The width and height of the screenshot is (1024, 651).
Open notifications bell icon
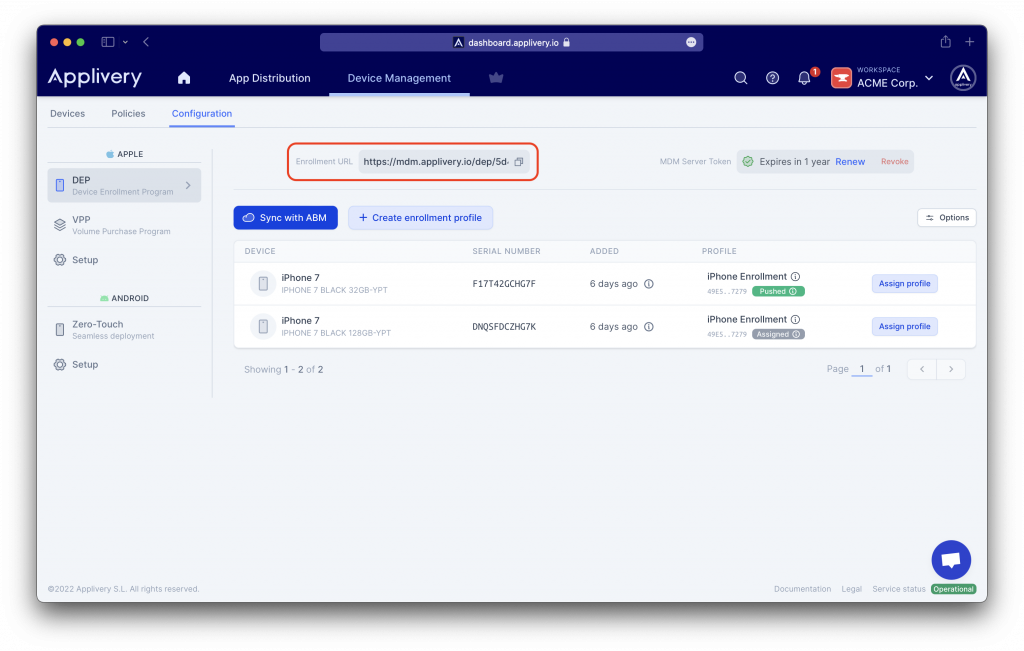tap(805, 78)
